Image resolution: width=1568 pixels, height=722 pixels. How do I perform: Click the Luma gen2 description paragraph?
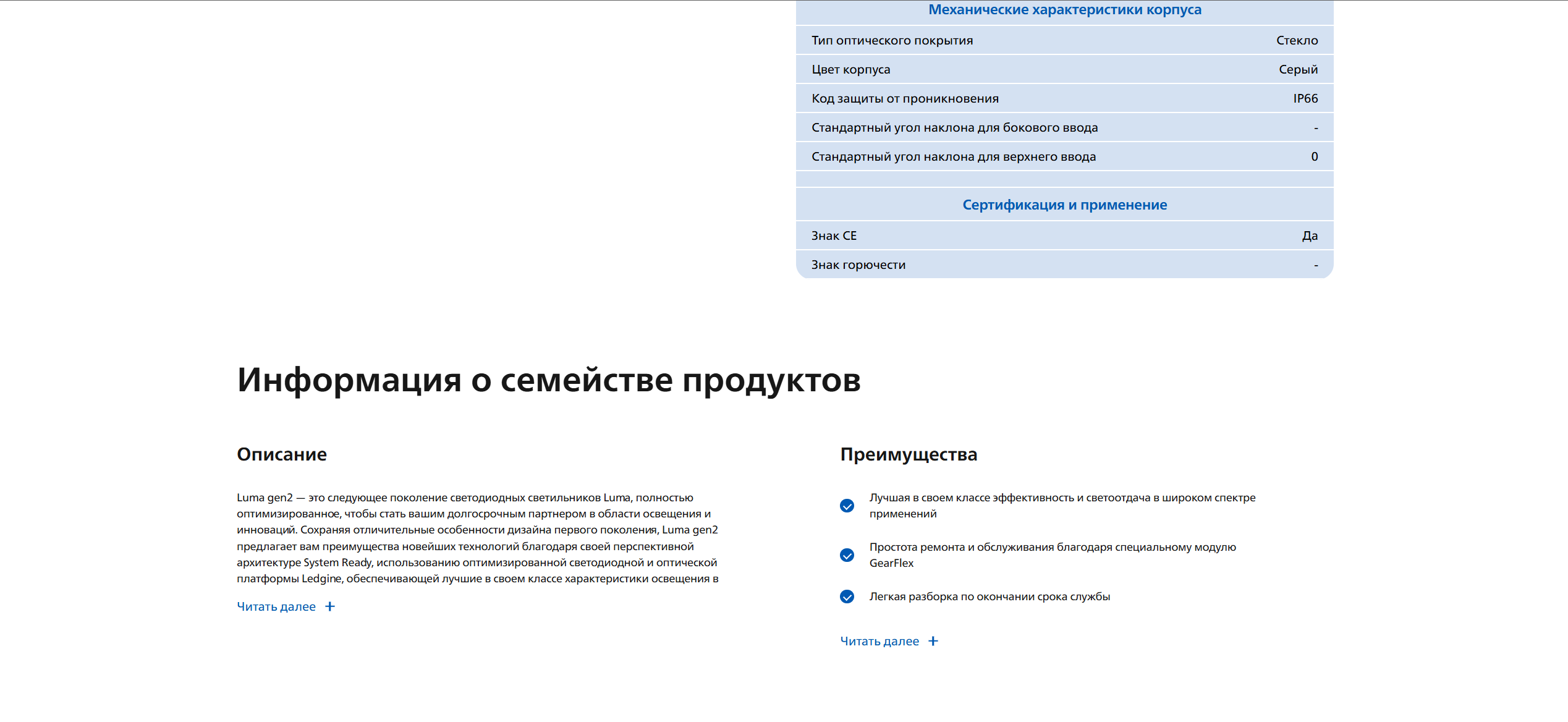pos(478,538)
